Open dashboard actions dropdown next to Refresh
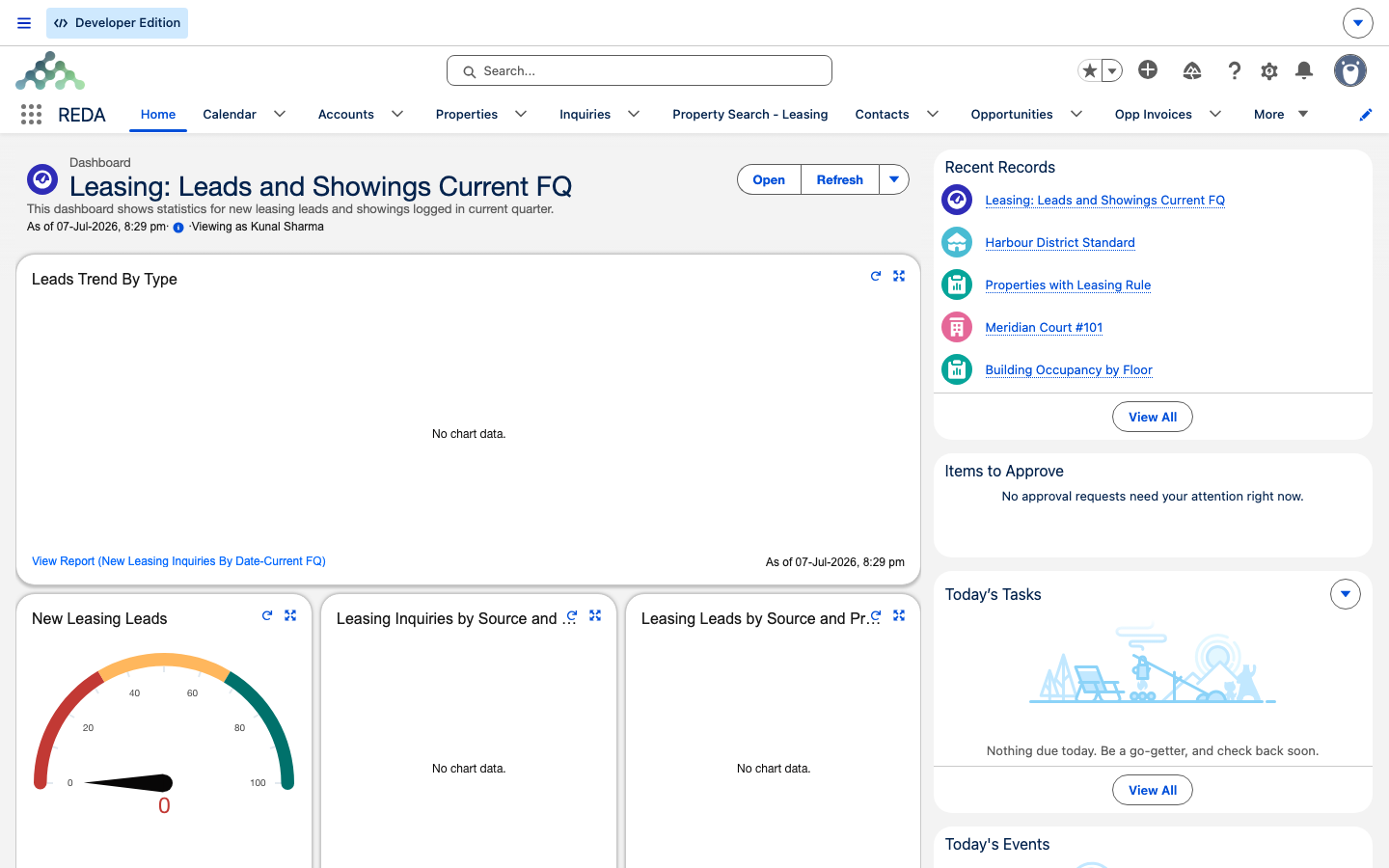Image resolution: width=1389 pixels, height=868 pixels. pyautogui.click(x=894, y=179)
